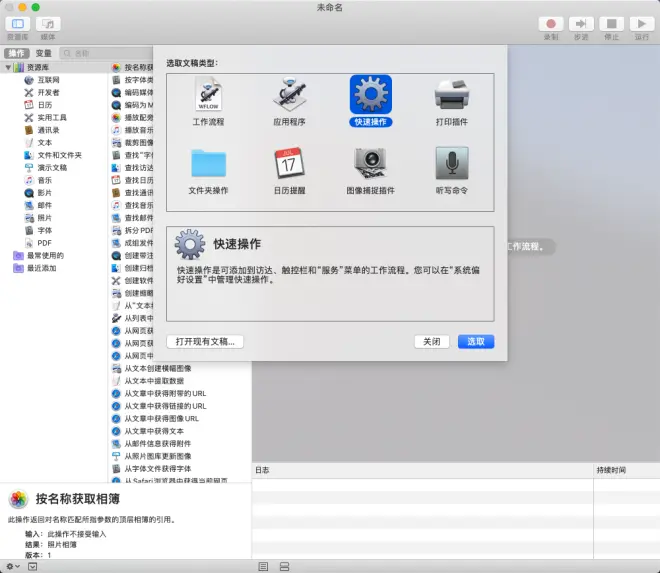Image resolution: width=660 pixels, height=573 pixels.
Task: Select the 裁剪图像 action row
Action: (x=133, y=143)
